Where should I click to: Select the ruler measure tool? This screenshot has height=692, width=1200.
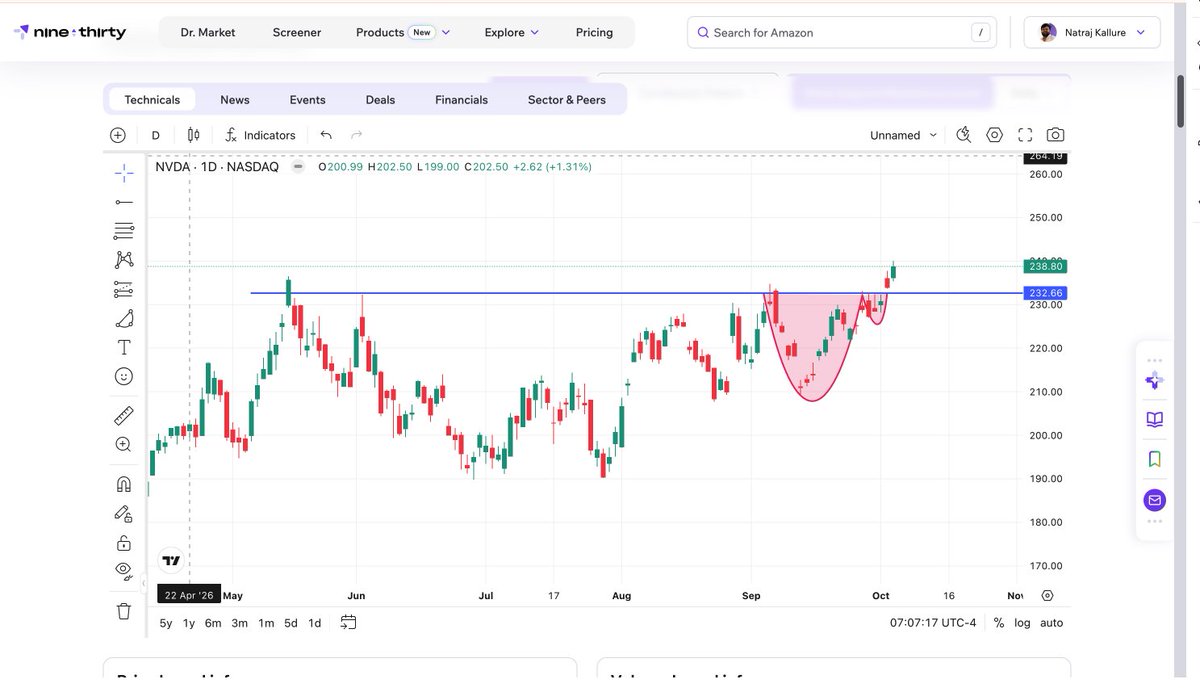(x=124, y=415)
